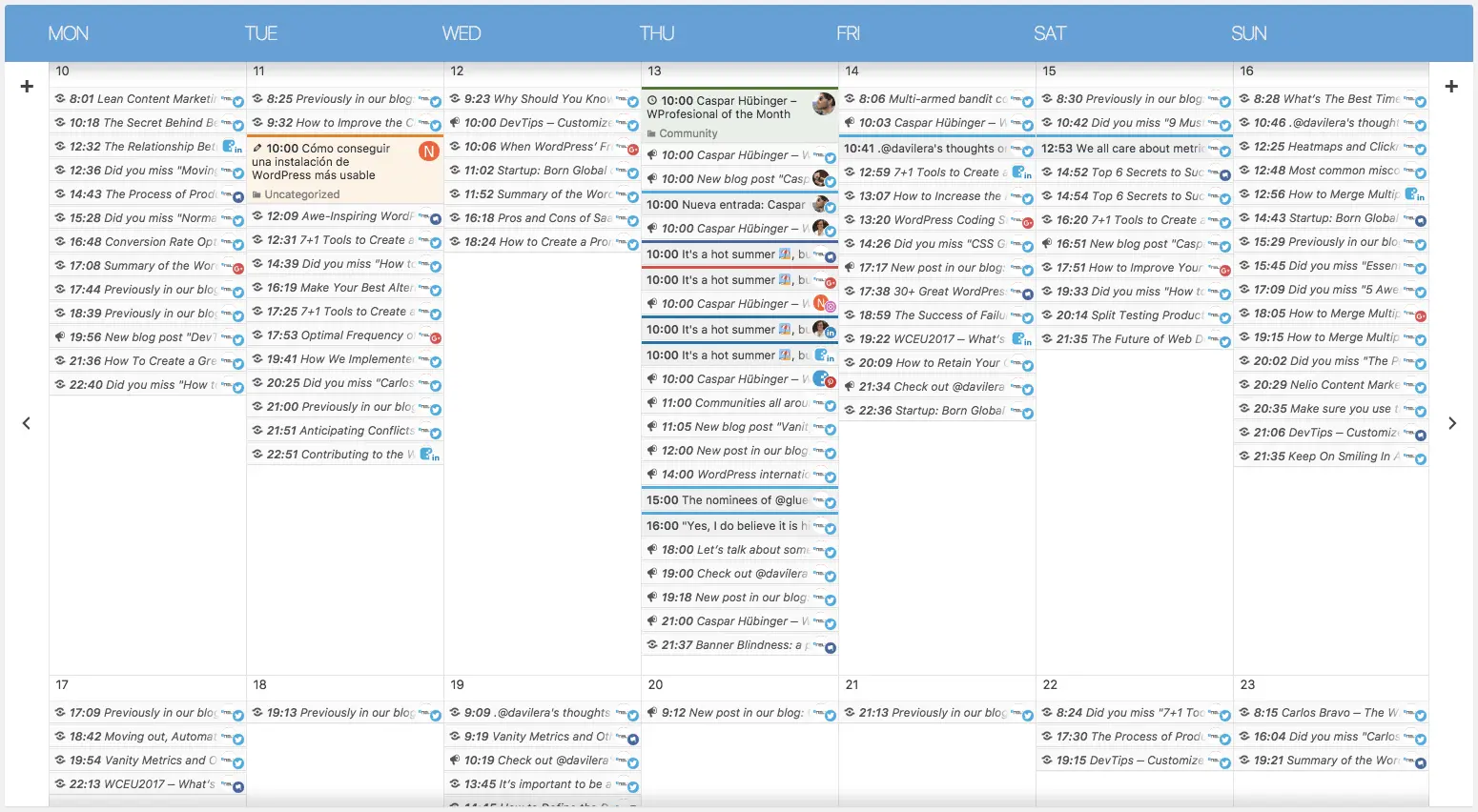This screenshot has height=812, width=1478.
Task: Select 12:09 Awe-Inspiring WordP entry
Action: (345, 216)
